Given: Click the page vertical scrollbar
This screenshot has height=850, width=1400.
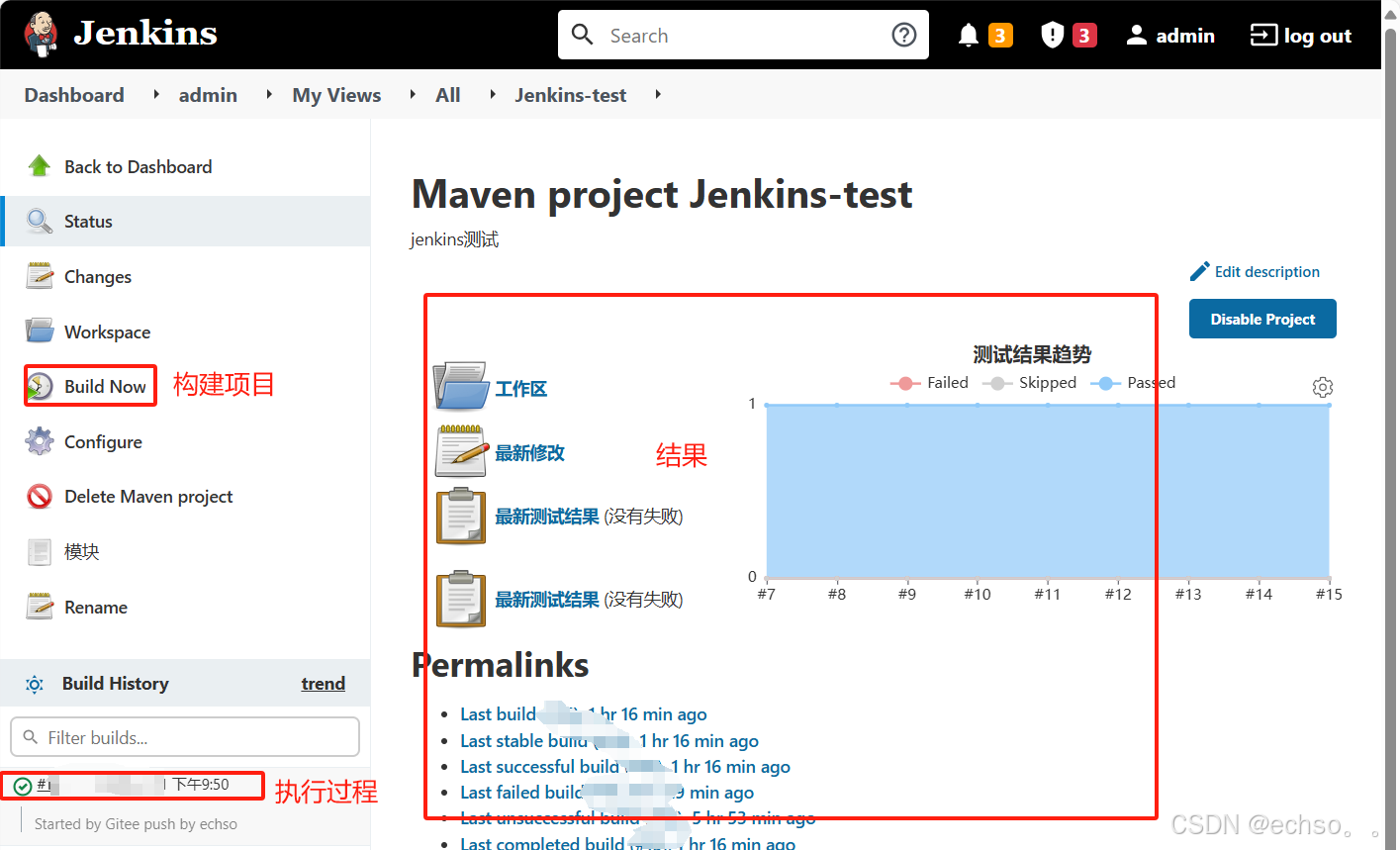Looking at the screenshot, I should point(1389,425).
